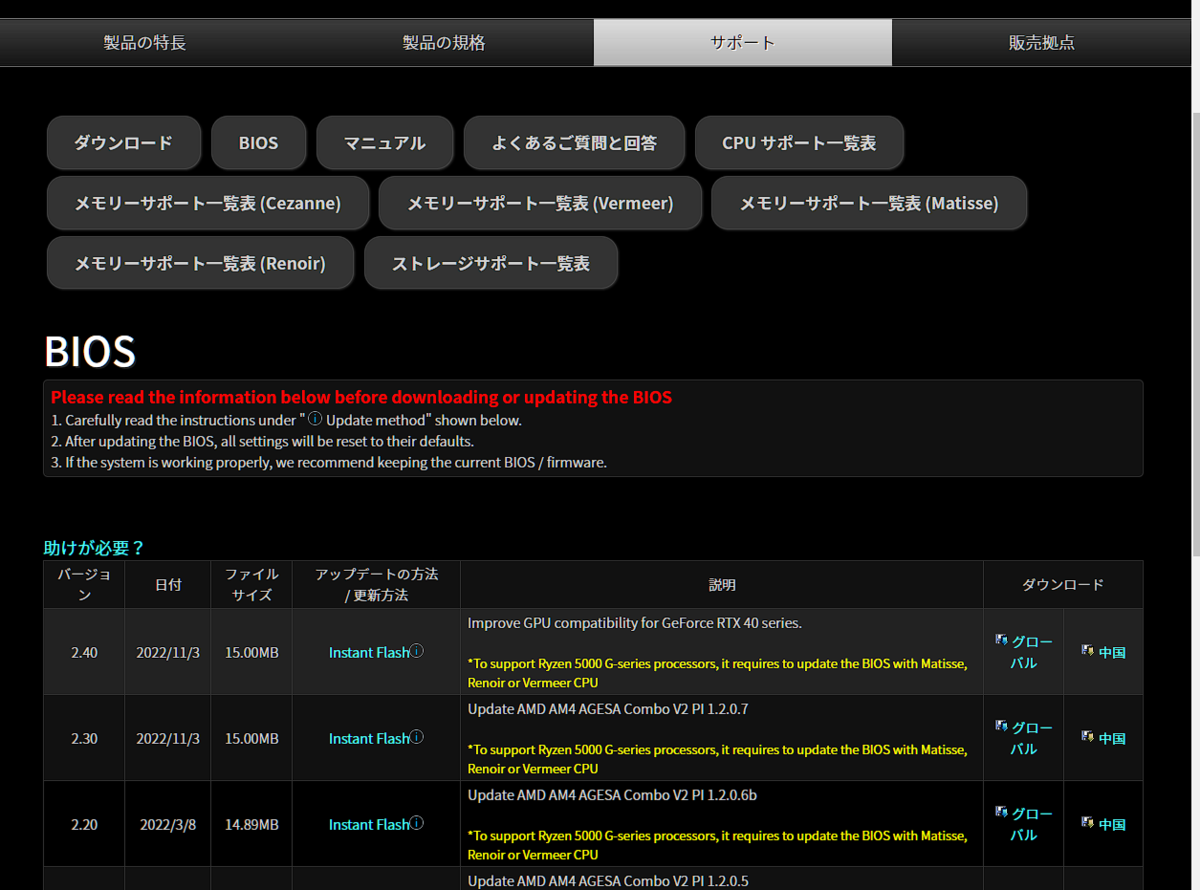Image resolution: width=1200 pixels, height=890 pixels.
Task: Switch to the 製品の特長 tab
Action: click(x=144, y=42)
